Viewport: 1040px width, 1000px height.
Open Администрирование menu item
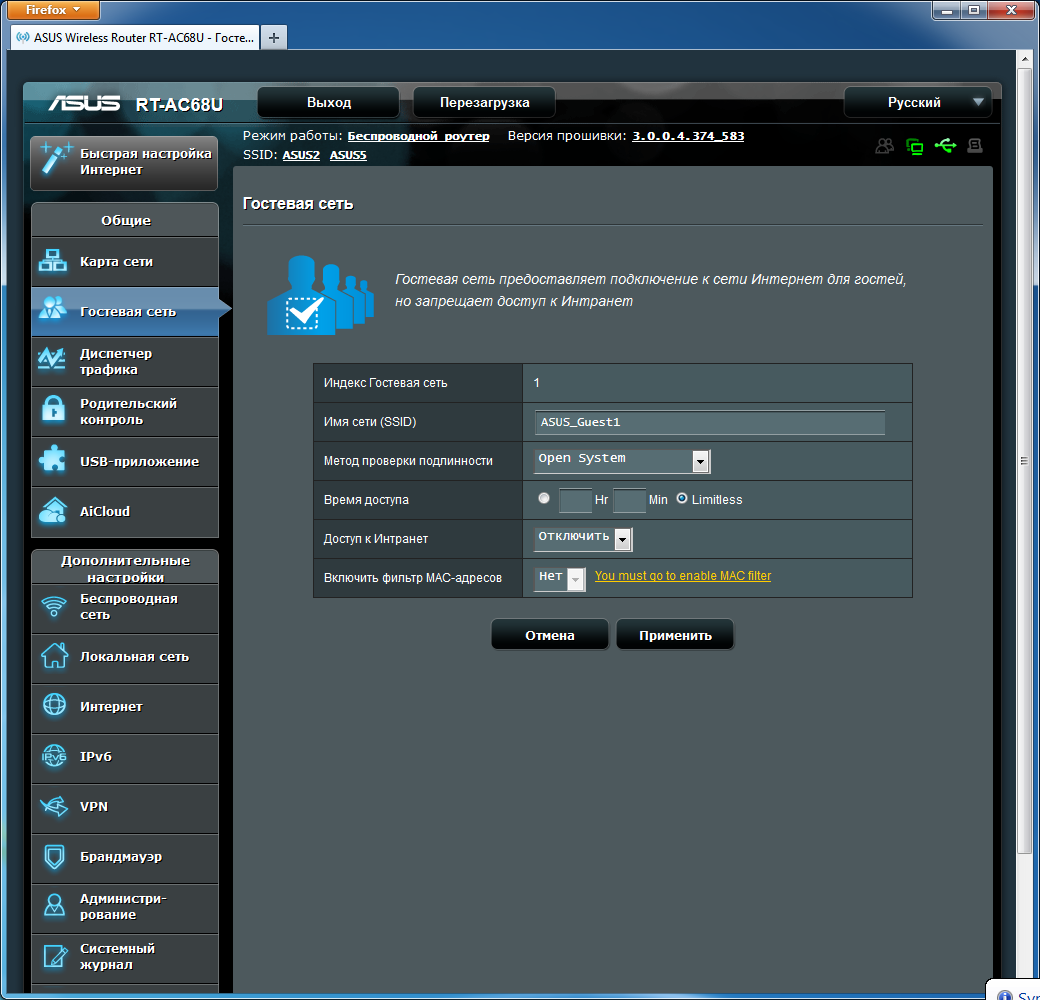tap(125, 907)
